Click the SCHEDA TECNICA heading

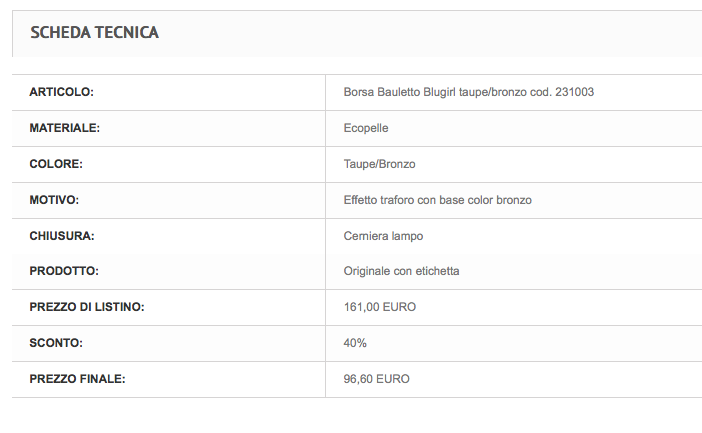[x=94, y=33]
